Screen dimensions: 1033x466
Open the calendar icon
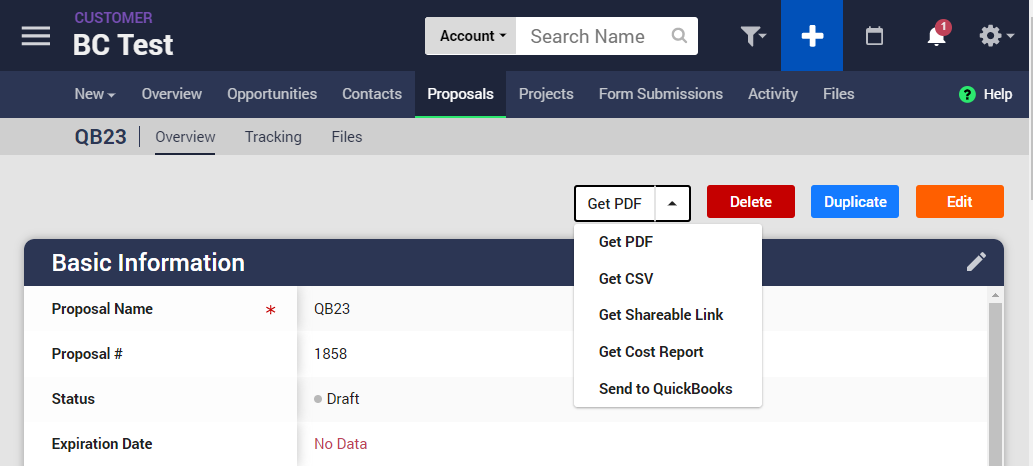[874, 36]
